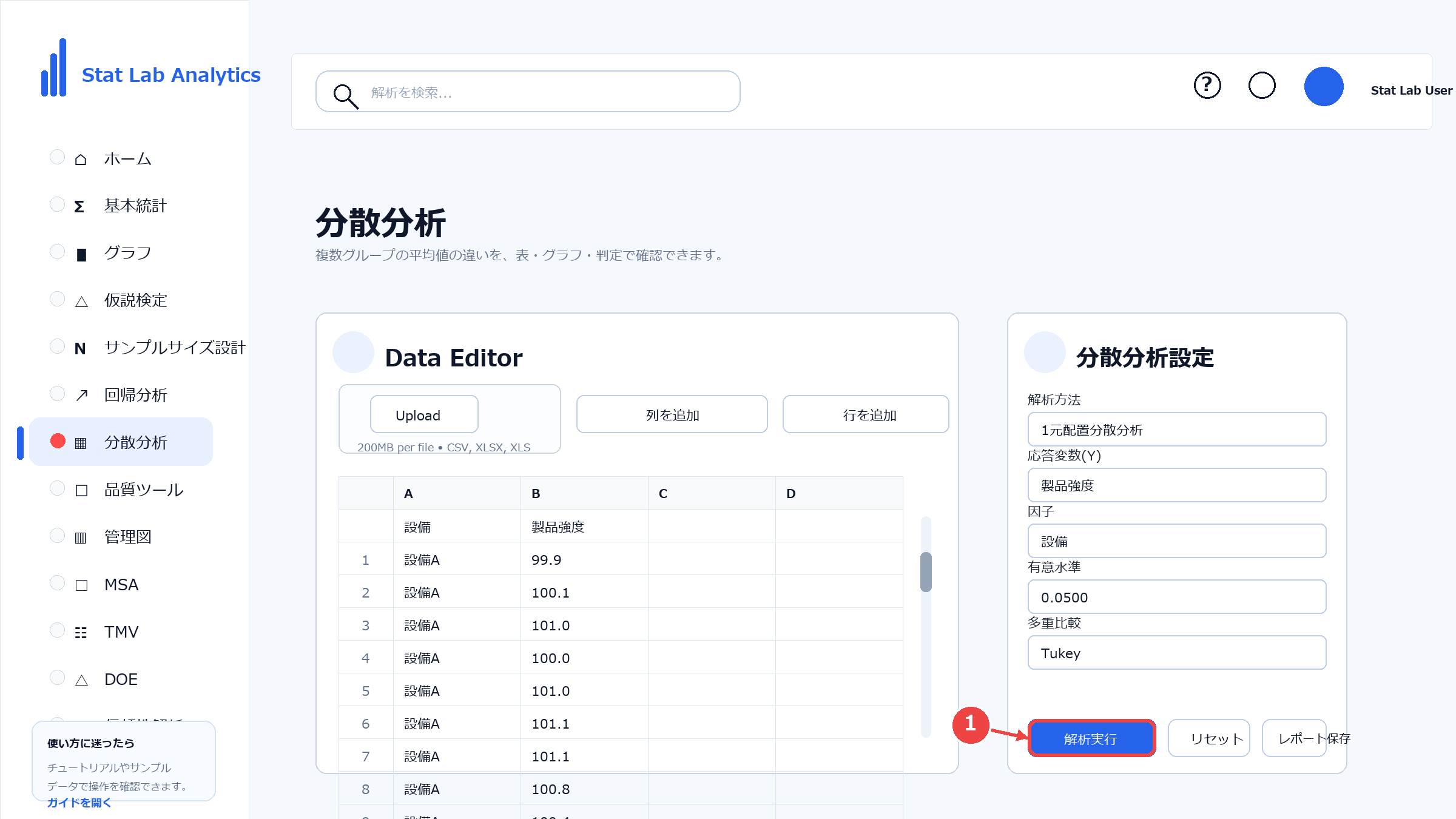This screenshot has height=819, width=1456.
Task: Click the data table vertical scrollbar thumb
Action: click(x=926, y=572)
